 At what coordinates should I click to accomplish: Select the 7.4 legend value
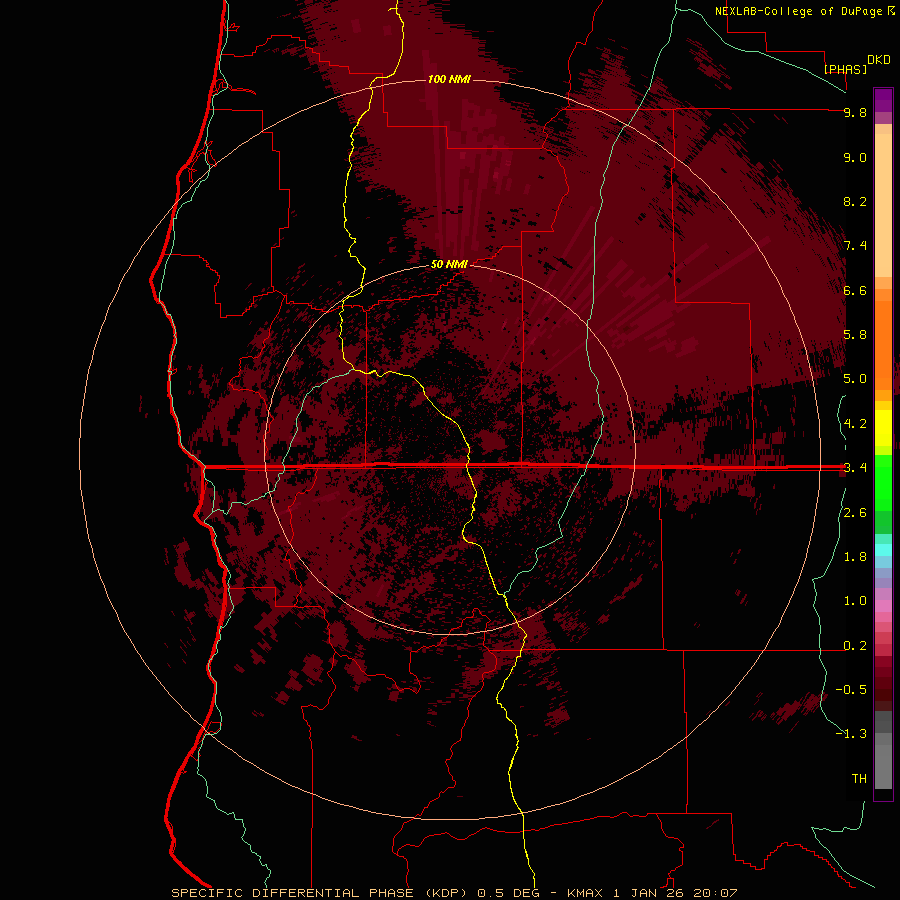(855, 246)
